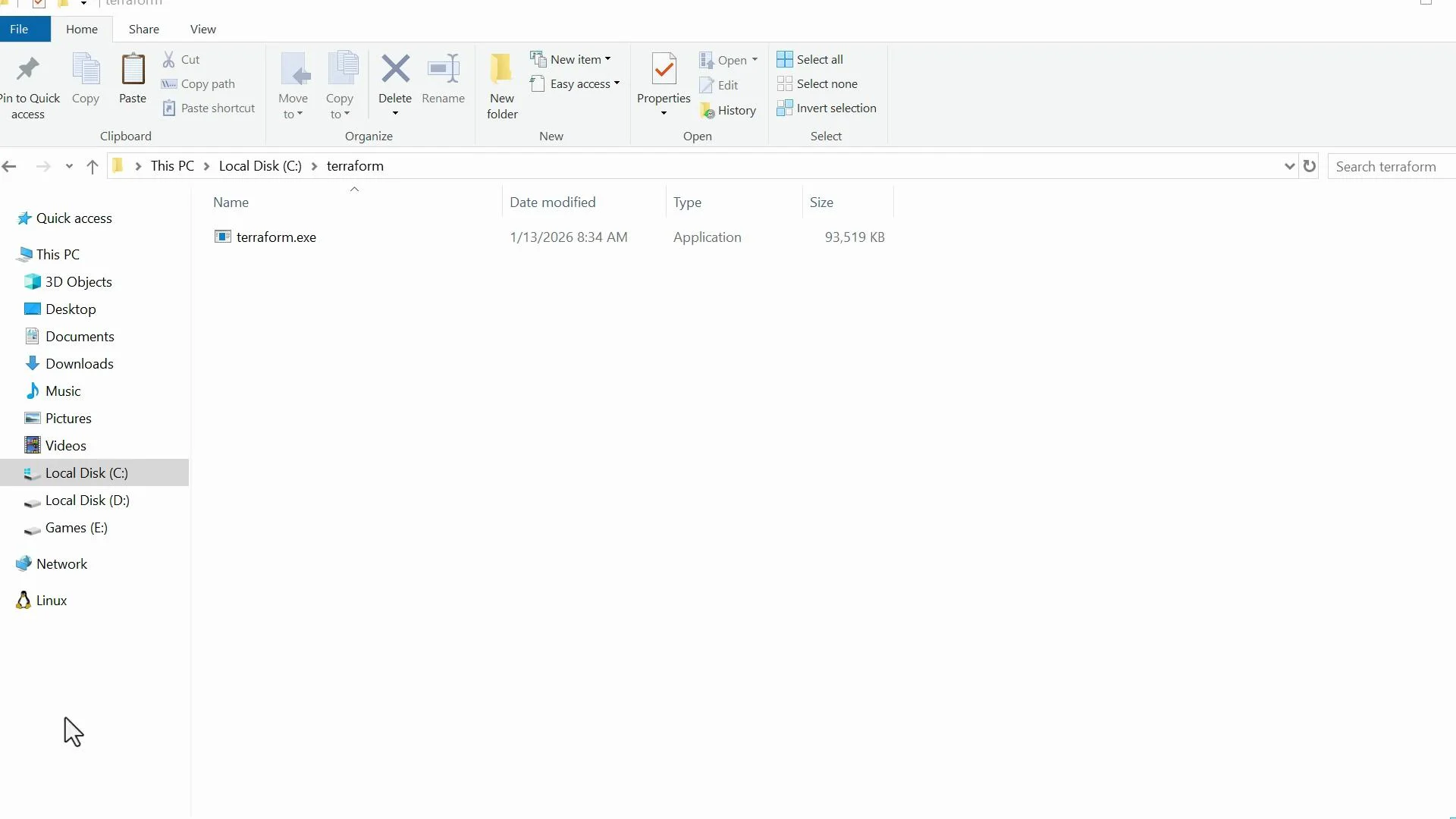1456x819 pixels.
Task: Click This PC in address breadcrumb
Action: [x=172, y=166]
